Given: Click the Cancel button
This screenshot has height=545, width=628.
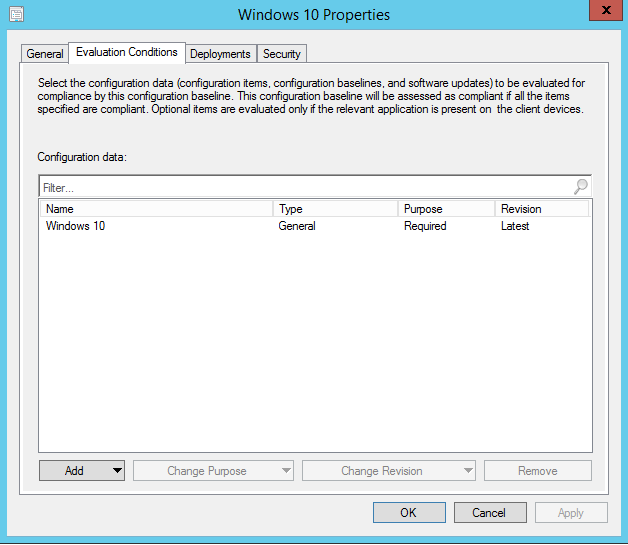Looking at the screenshot, I should point(490,513).
